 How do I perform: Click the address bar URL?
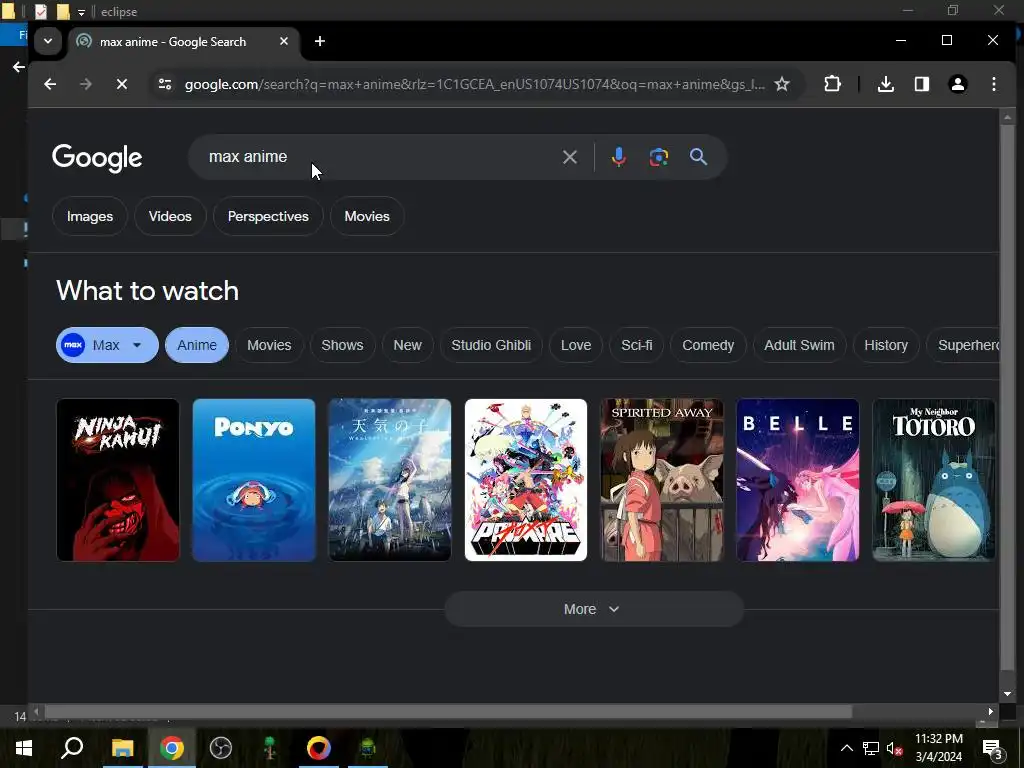[x=474, y=84]
